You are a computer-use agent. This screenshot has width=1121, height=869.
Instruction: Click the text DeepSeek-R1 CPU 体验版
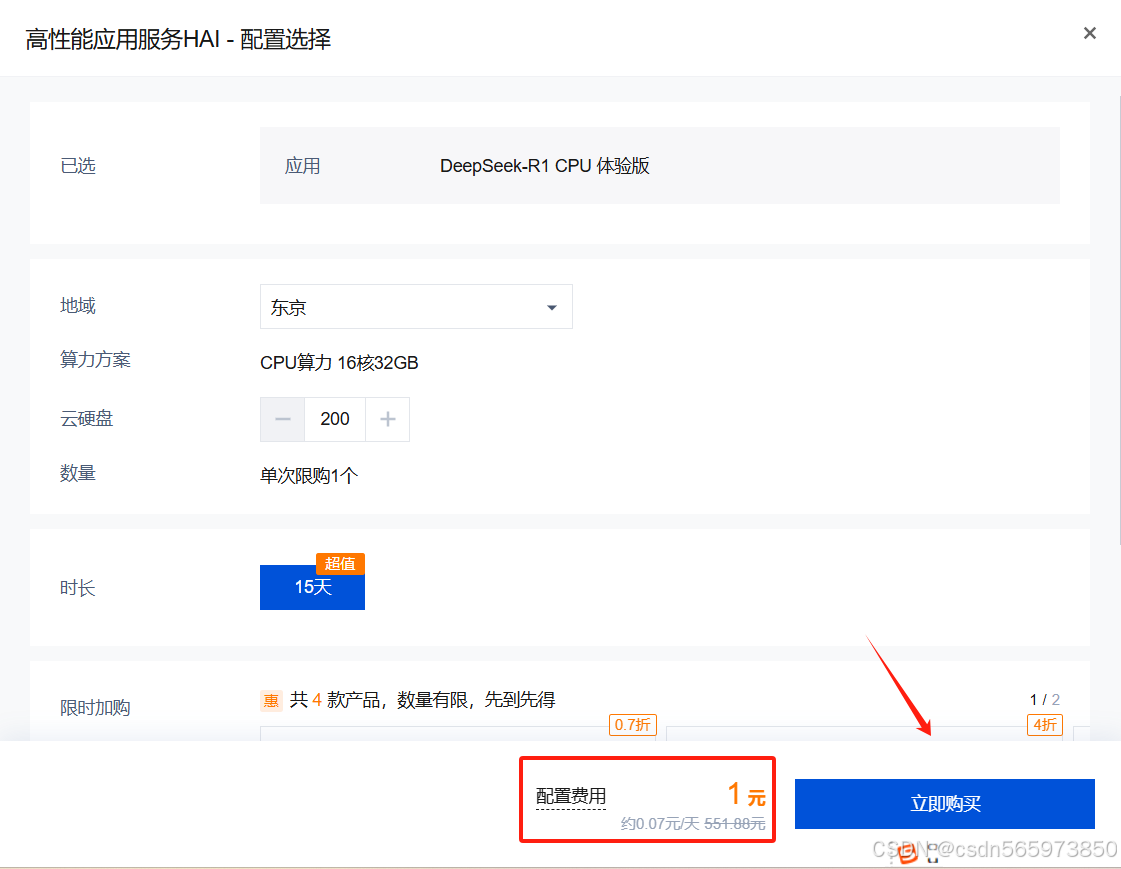pos(545,166)
